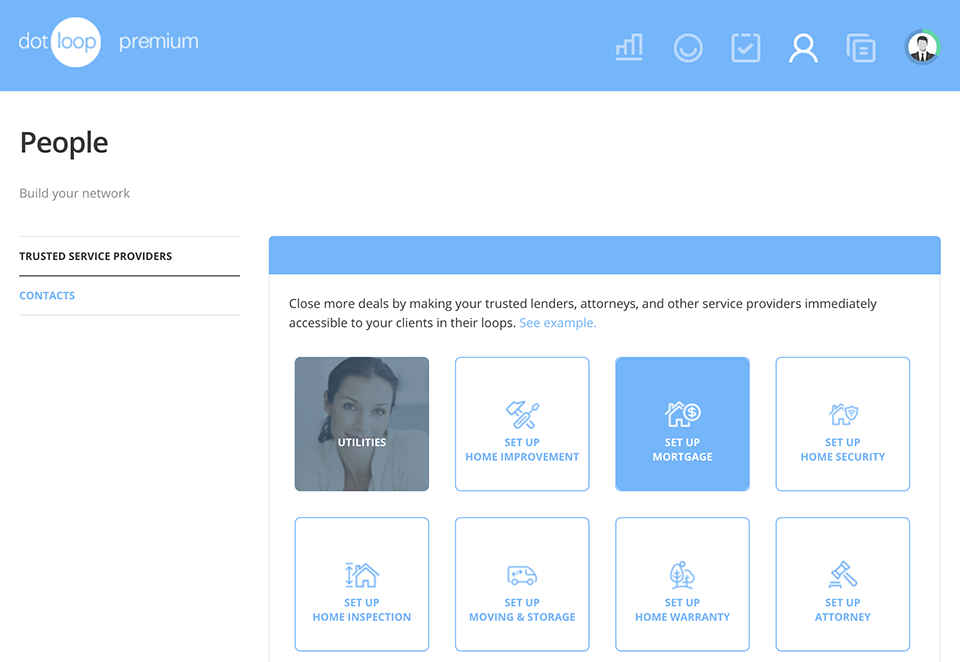Click the Home Improvement crossed-tools icon
Image resolution: width=960 pixels, height=662 pixels.
pyautogui.click(x=522, y=412)
